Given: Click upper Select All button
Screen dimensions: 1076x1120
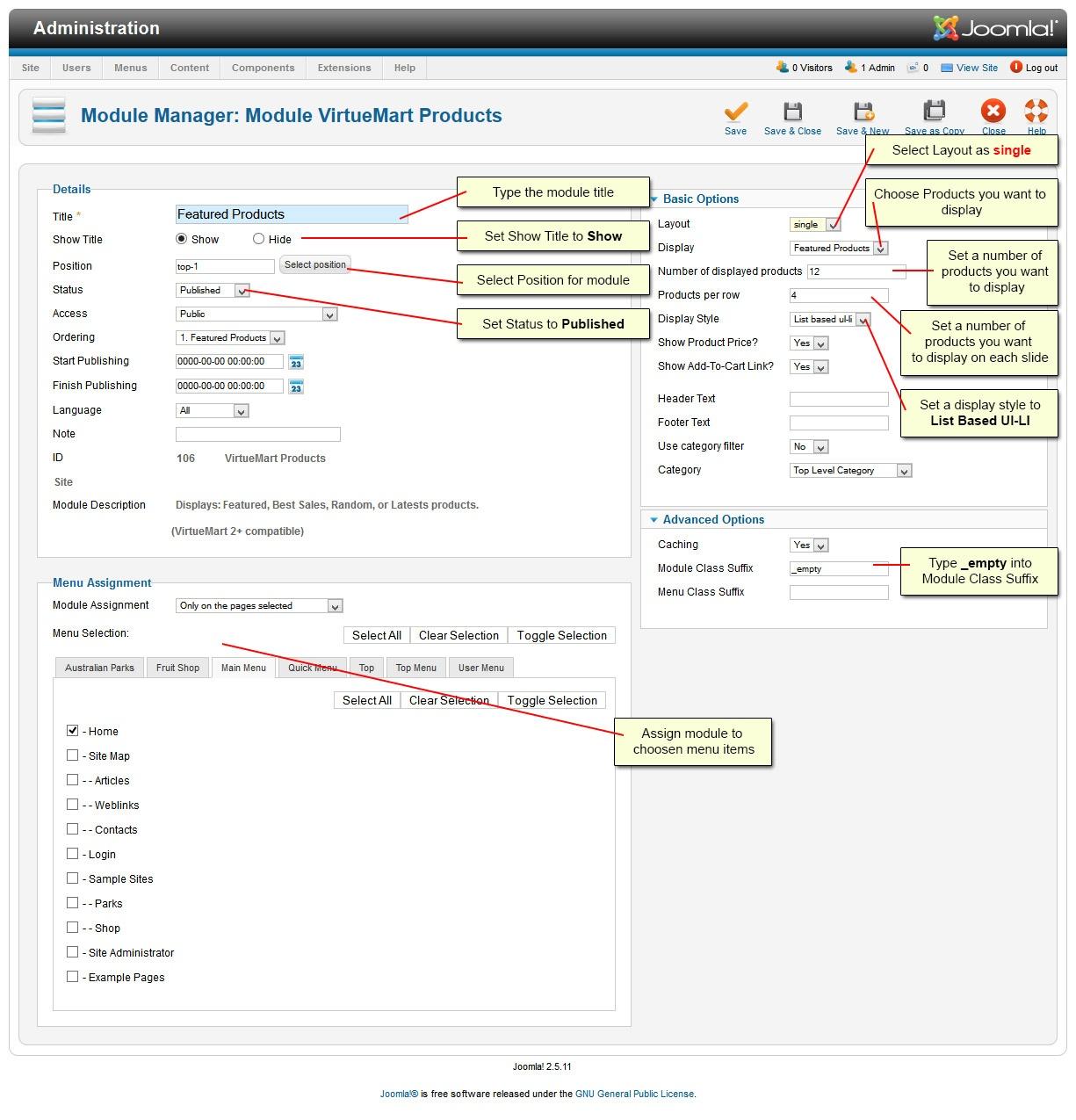Looking at the screenshot, I should click(x=377, y=635).
